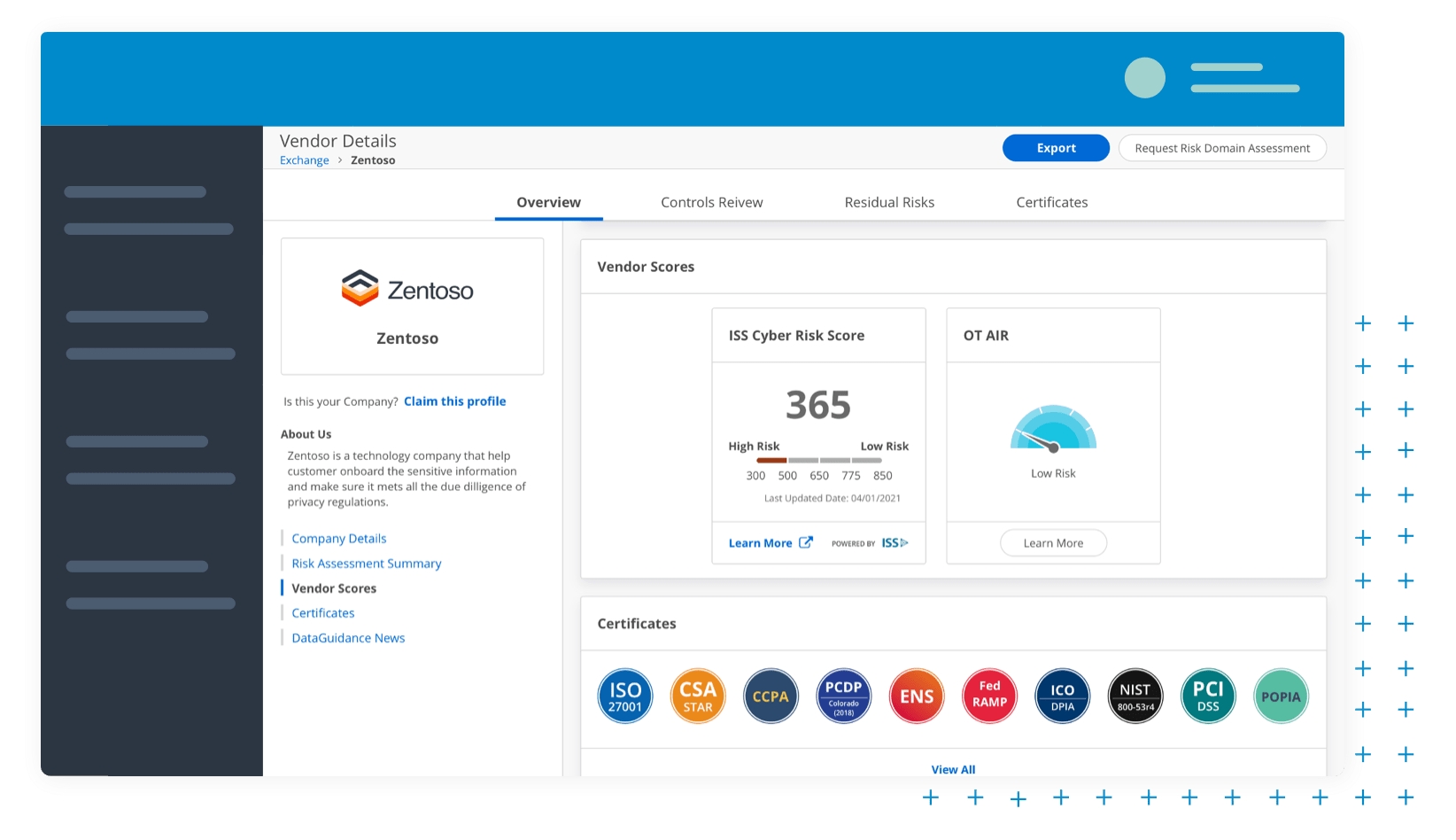Click the blue Export button
The width and height of the screenshot is (1456, 840).
[x=1056, y=148]
